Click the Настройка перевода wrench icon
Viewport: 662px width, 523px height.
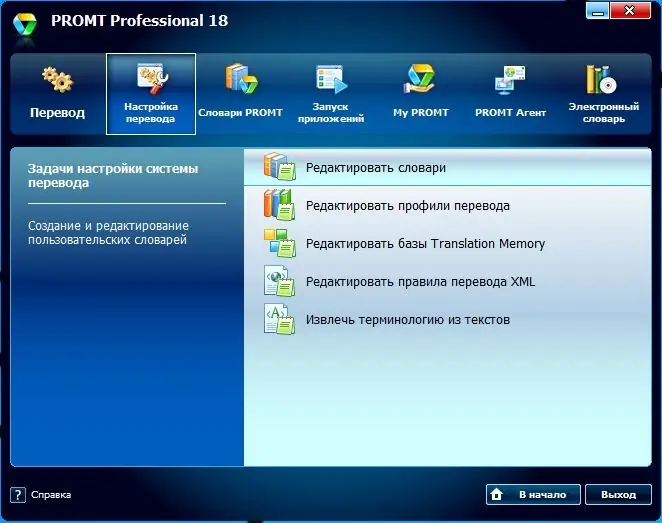(x=152, y=79)
